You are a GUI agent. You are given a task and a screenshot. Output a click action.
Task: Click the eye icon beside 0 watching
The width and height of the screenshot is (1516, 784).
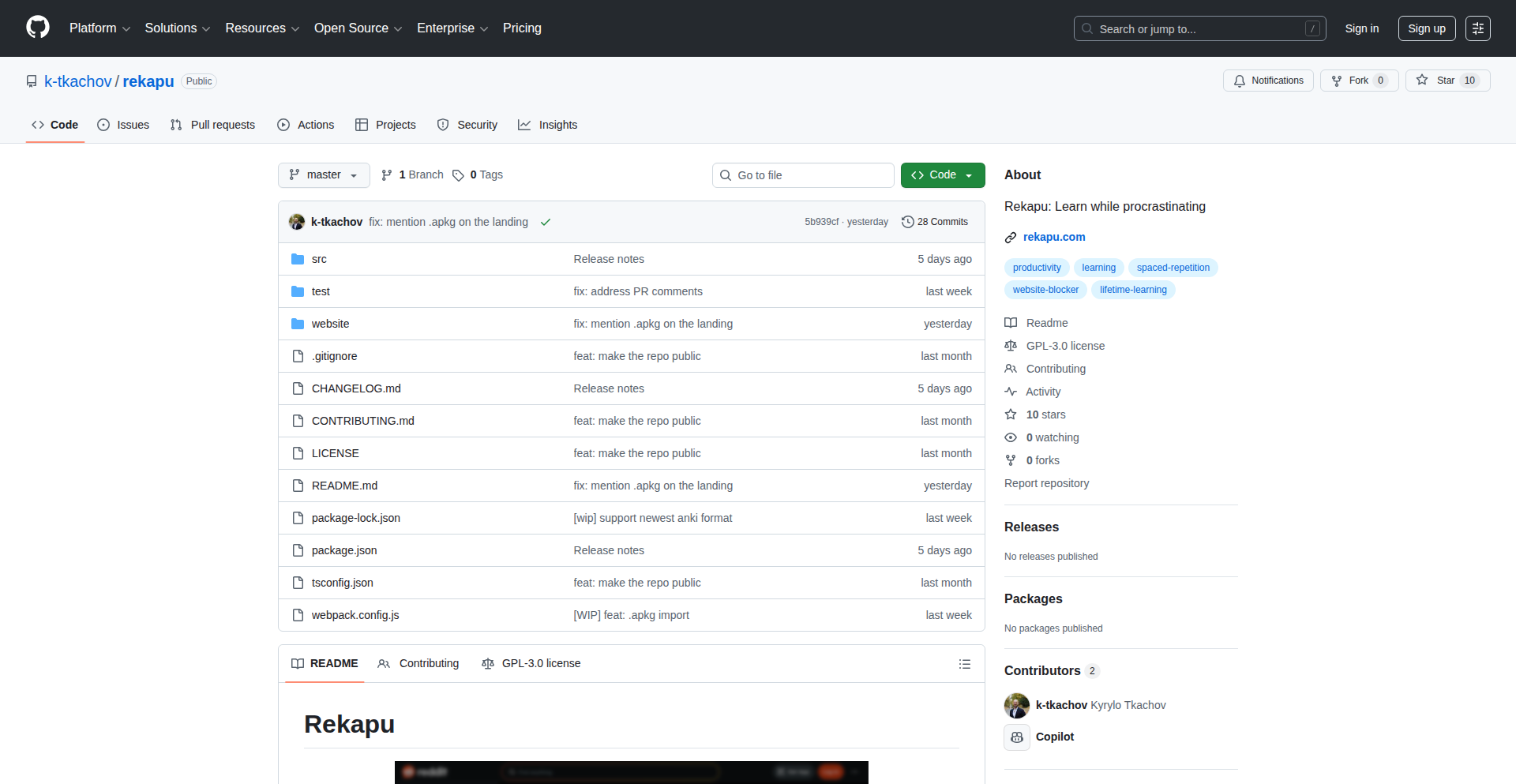tap(1011, 437)
